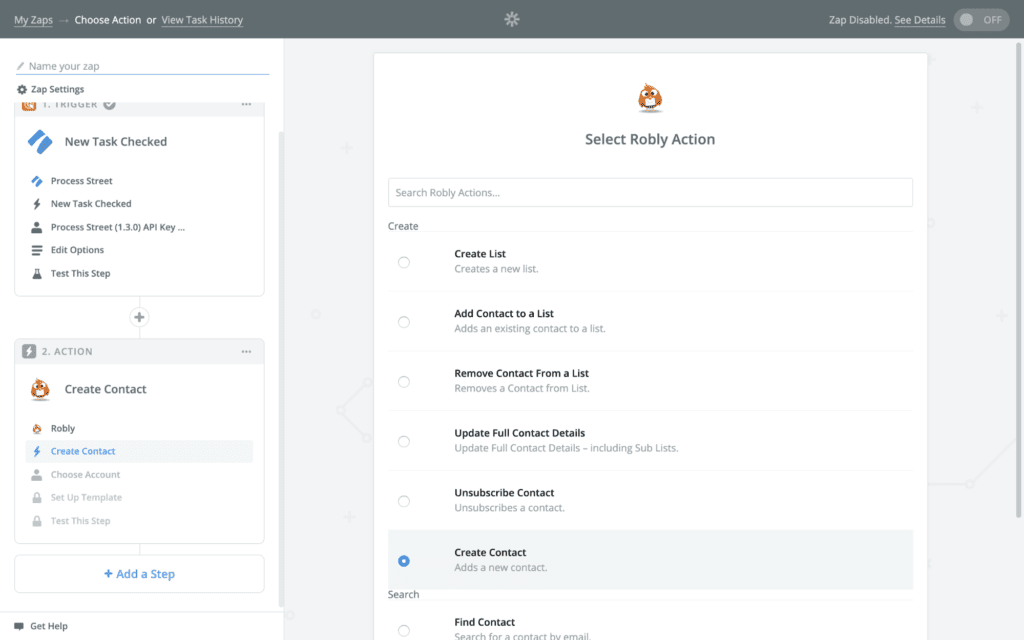The height and width of the screenshot is (640, 1024).
Task: Click the Select Robly Action heading
Action: (650, 139)
